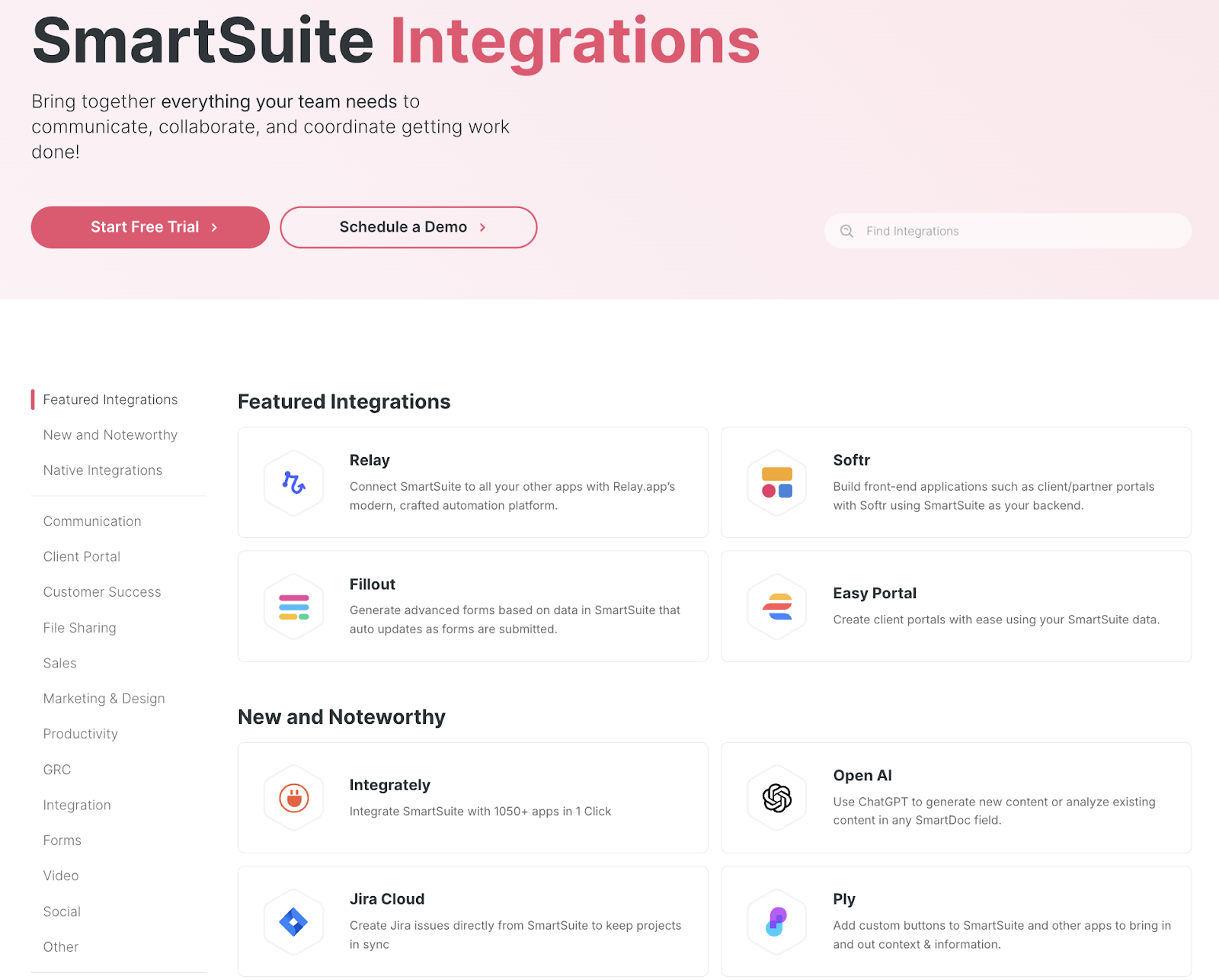
Task: Open the Easy Portal card title
Action: point(875,594)
